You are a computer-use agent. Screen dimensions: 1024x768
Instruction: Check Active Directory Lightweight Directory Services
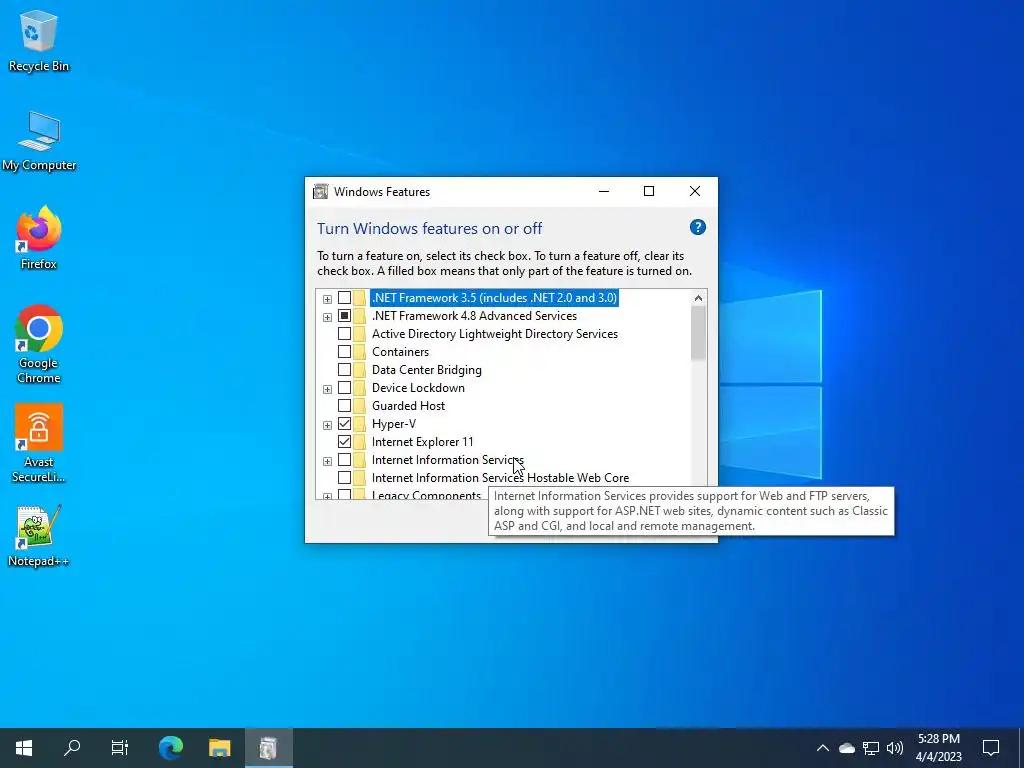pyautogui.click(x=344, y=334)
